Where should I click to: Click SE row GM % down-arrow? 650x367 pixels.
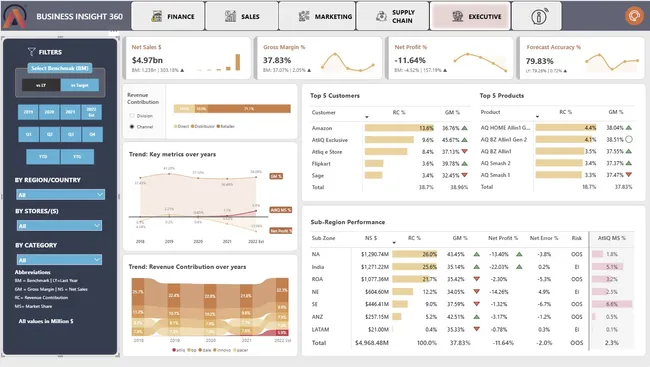(x=477, y=304)
